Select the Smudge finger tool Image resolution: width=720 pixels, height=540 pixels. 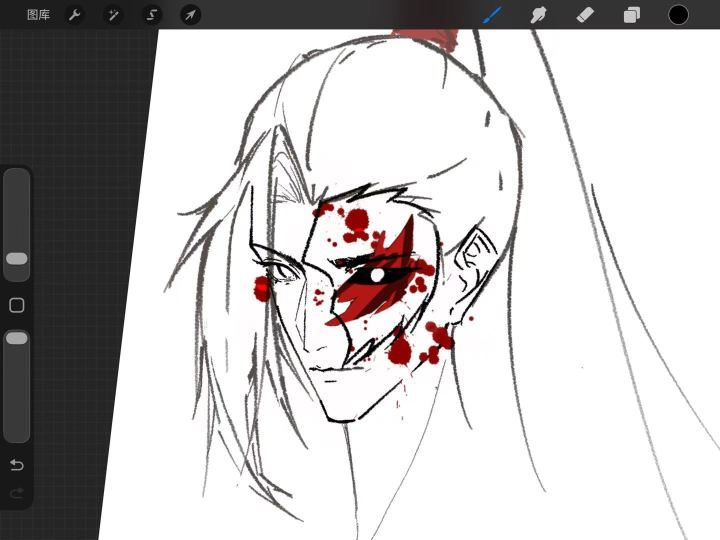tap(538, 15)
